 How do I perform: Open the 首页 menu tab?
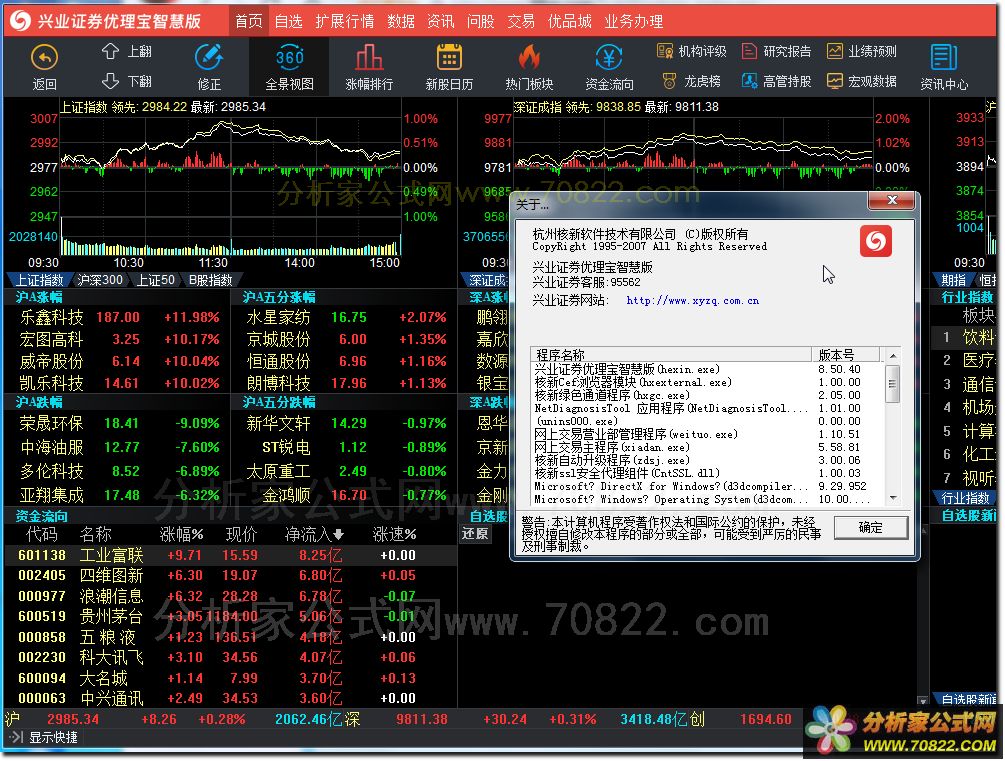pyautogui.click(x=249, y=21)
